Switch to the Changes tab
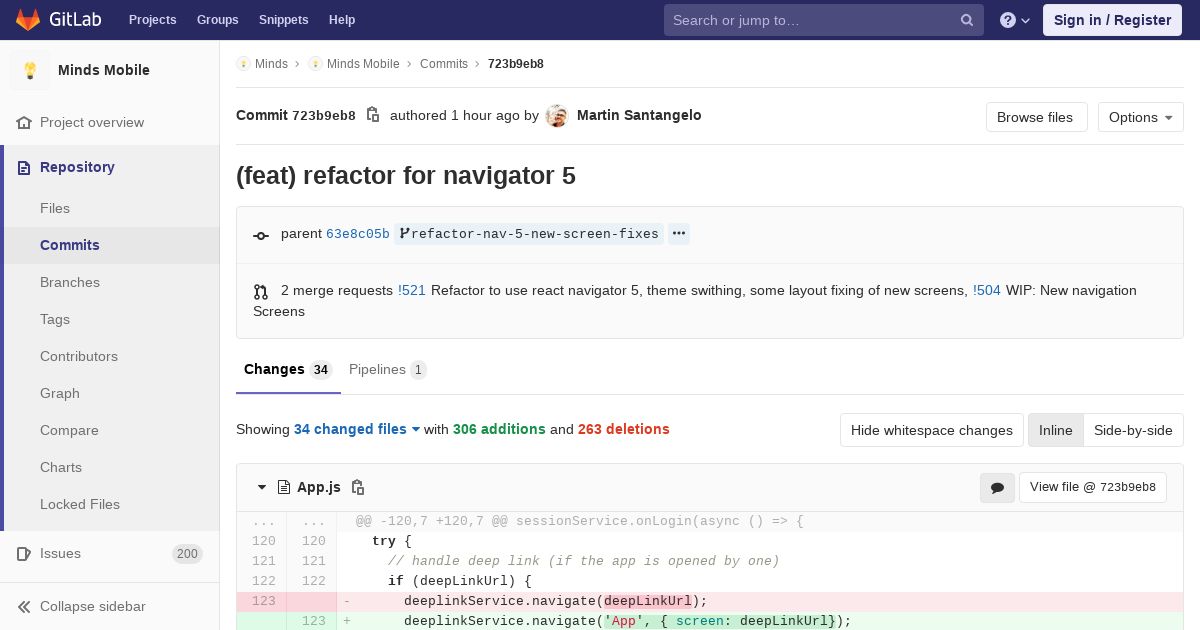Viewport: 1200px width, 630px height. 287,370
